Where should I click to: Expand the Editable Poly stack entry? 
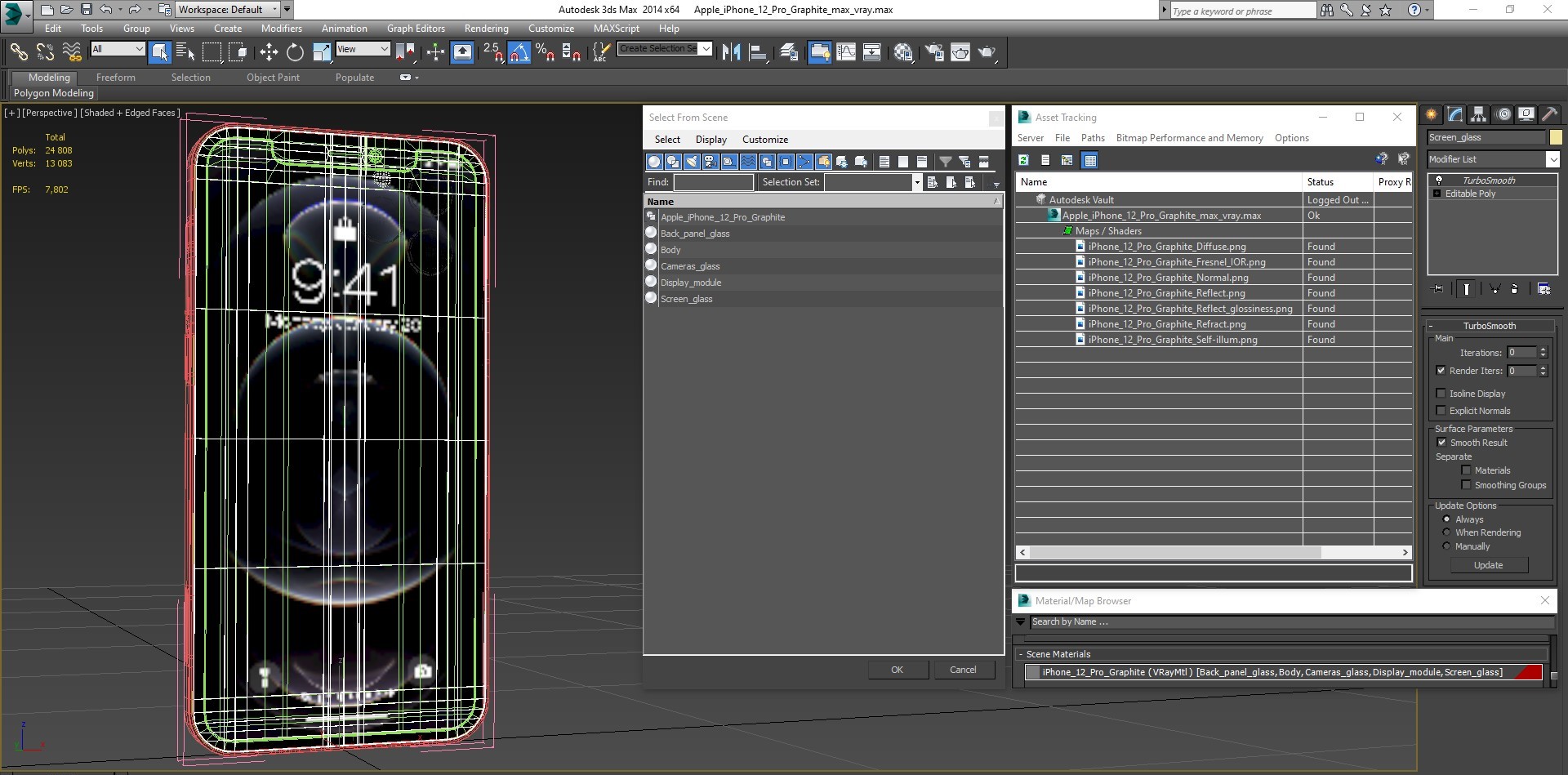[1437, 194]
